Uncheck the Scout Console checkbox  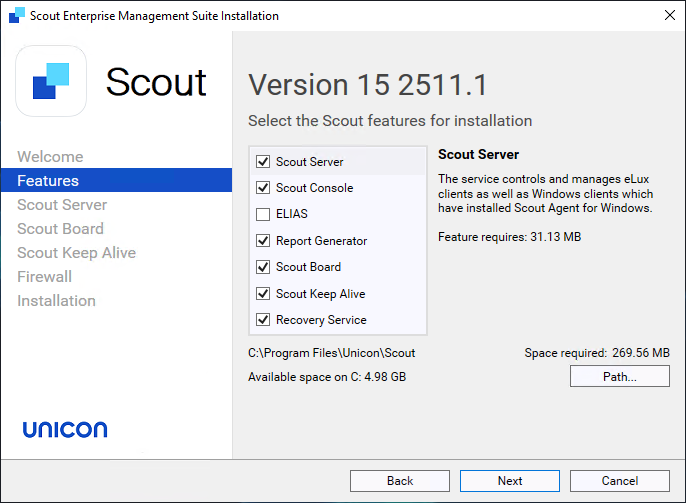[263, 188]
